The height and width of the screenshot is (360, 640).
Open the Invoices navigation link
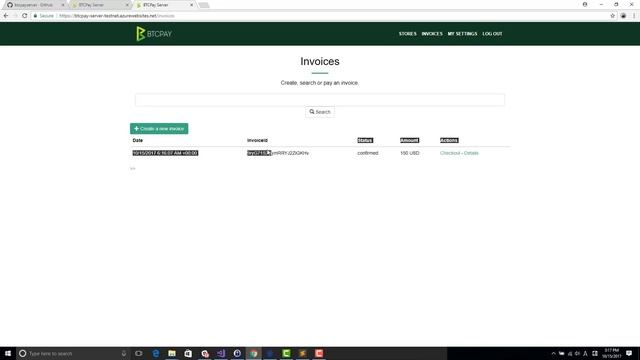[x=432, y=34]
